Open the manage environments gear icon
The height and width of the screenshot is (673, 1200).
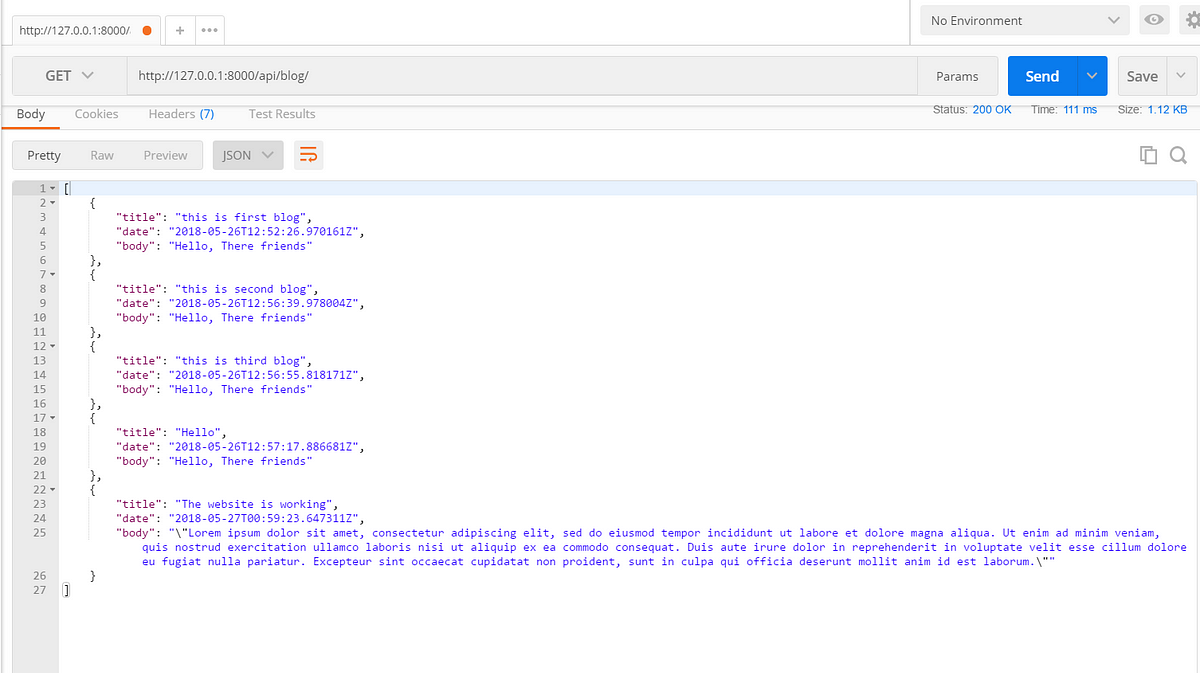pyautogui.click(x=1190, y=20)
